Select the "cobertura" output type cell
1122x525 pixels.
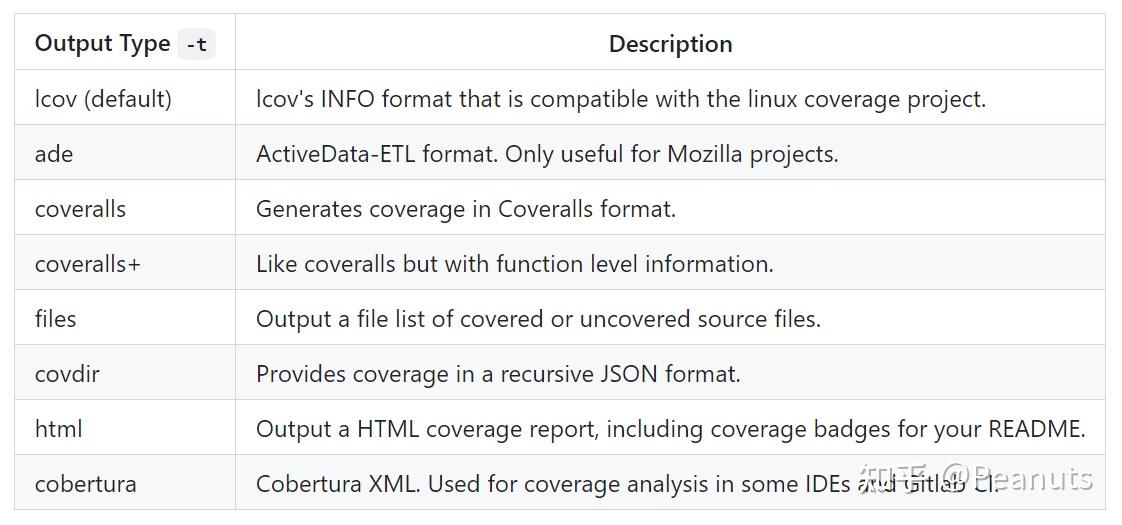[85, 484]
